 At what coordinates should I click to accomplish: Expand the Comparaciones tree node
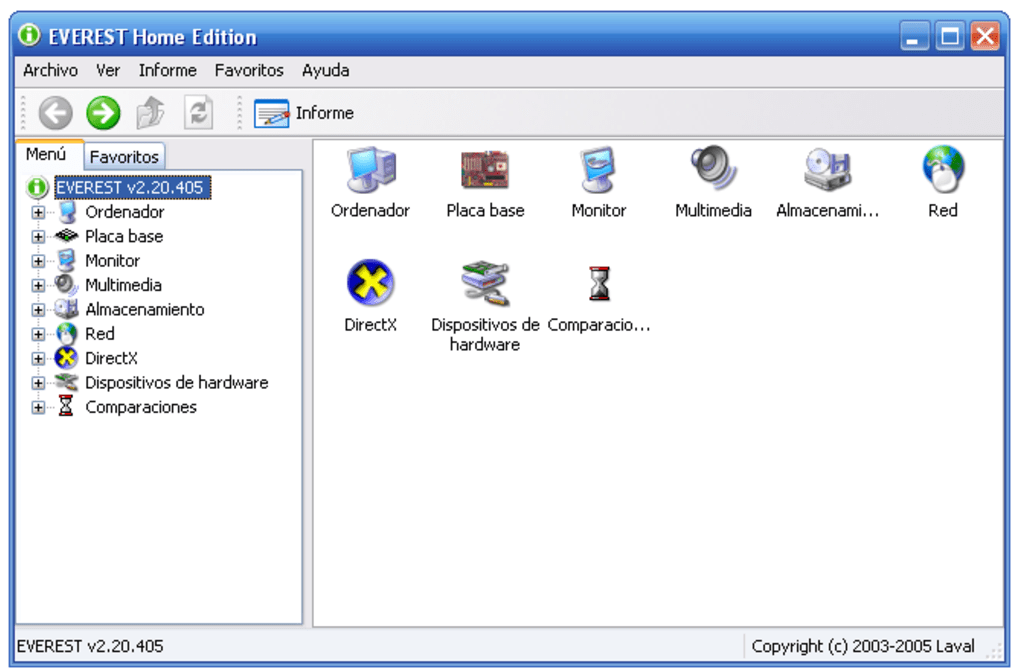pos(38,408)
